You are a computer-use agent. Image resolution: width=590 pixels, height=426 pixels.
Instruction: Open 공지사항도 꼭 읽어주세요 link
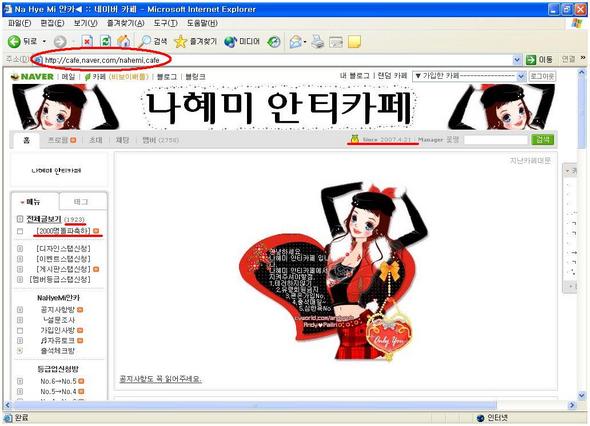160,379
